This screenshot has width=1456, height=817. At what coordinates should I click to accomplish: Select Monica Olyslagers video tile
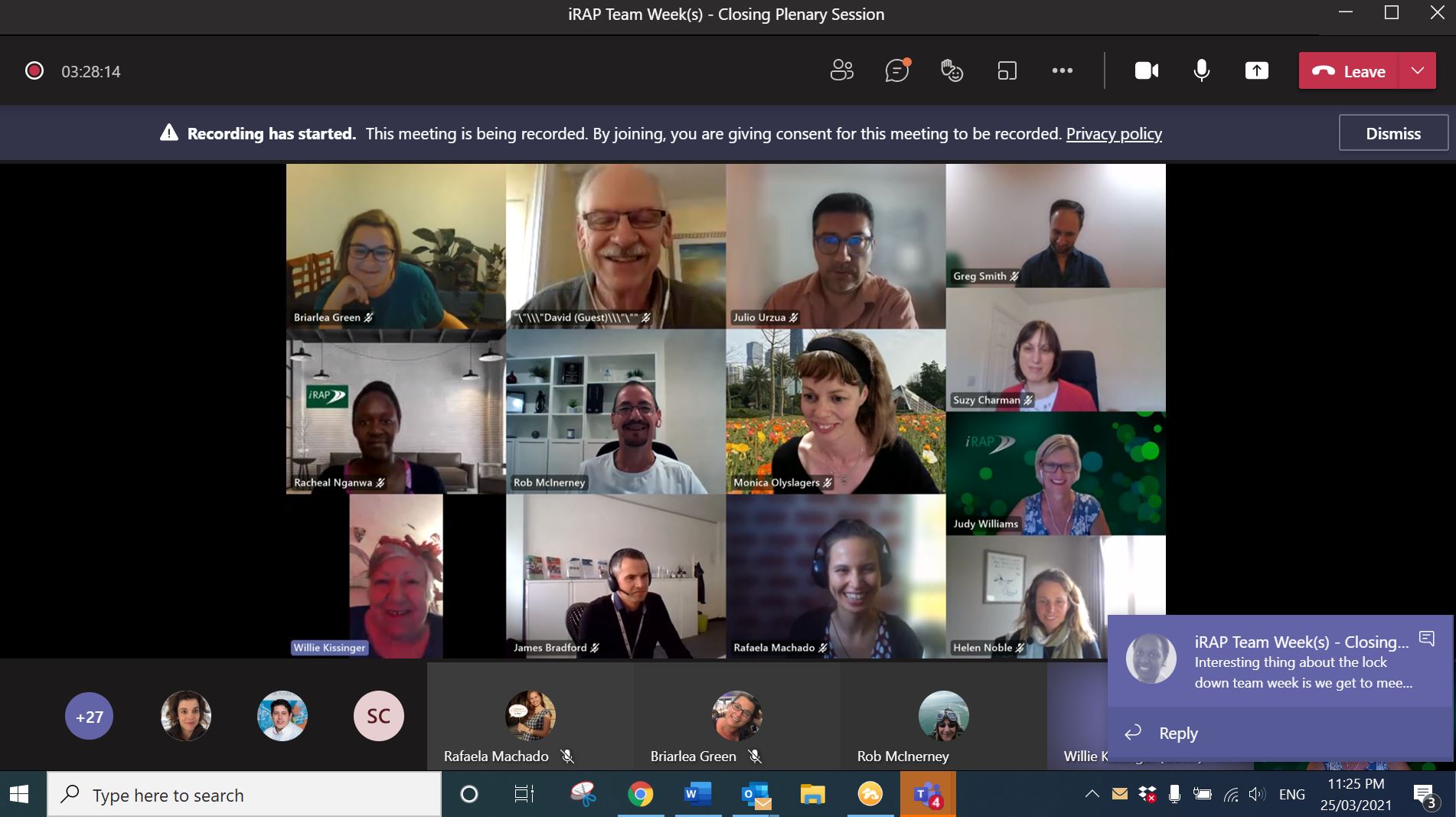coord(835,411)
